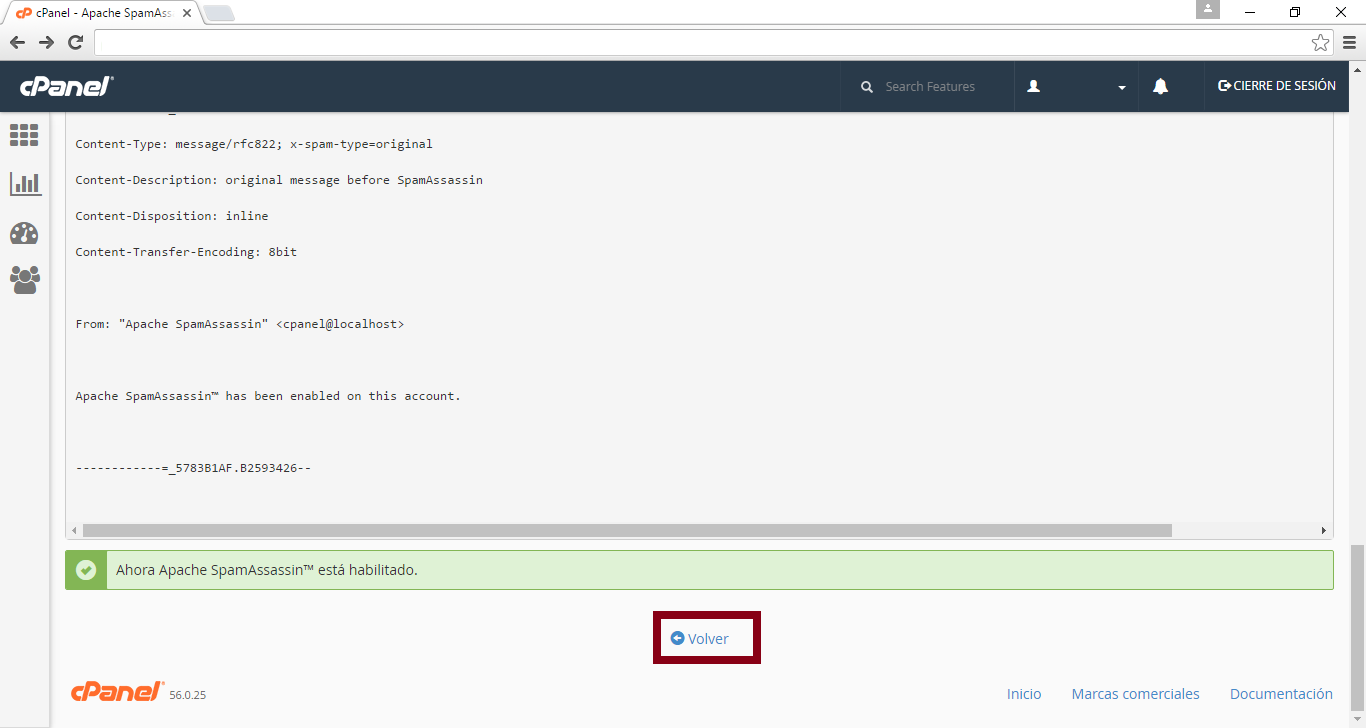Open the Chrome menu hamburger icon
1366x728 pixels.
pos(1349,42)
